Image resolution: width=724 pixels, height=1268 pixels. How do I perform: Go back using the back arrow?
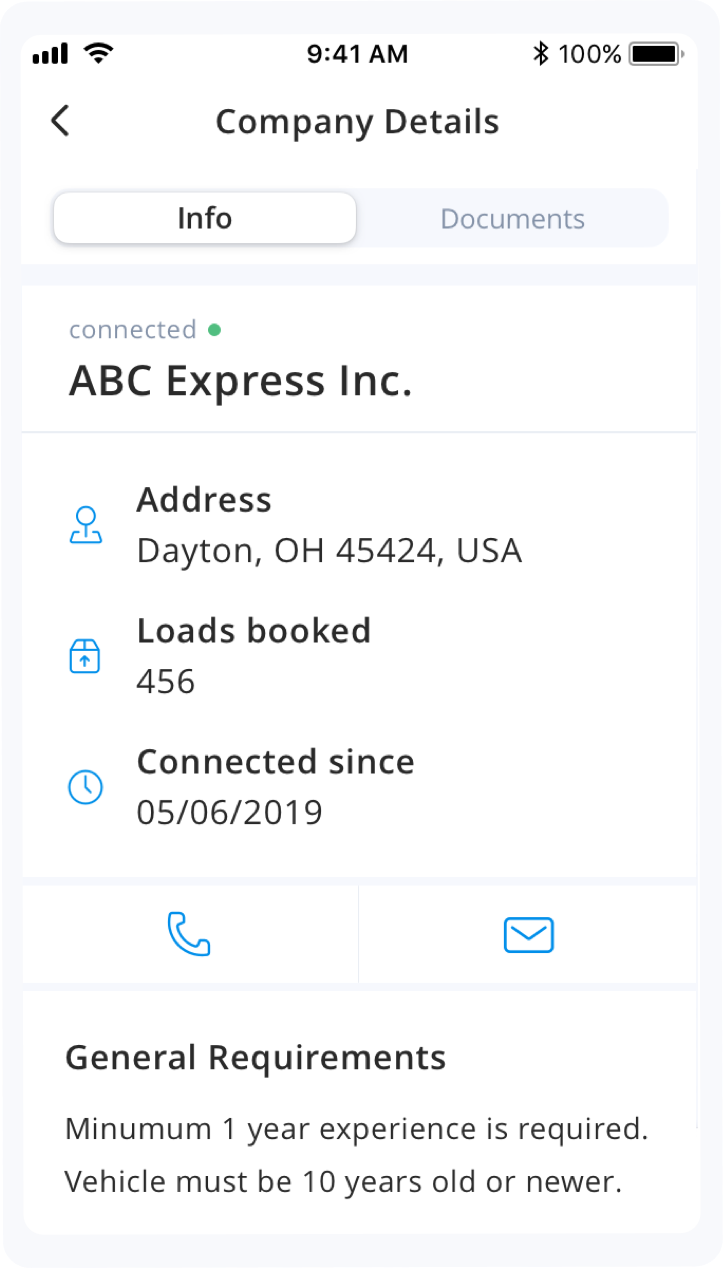pyautogui.click(x=60, y=121)
